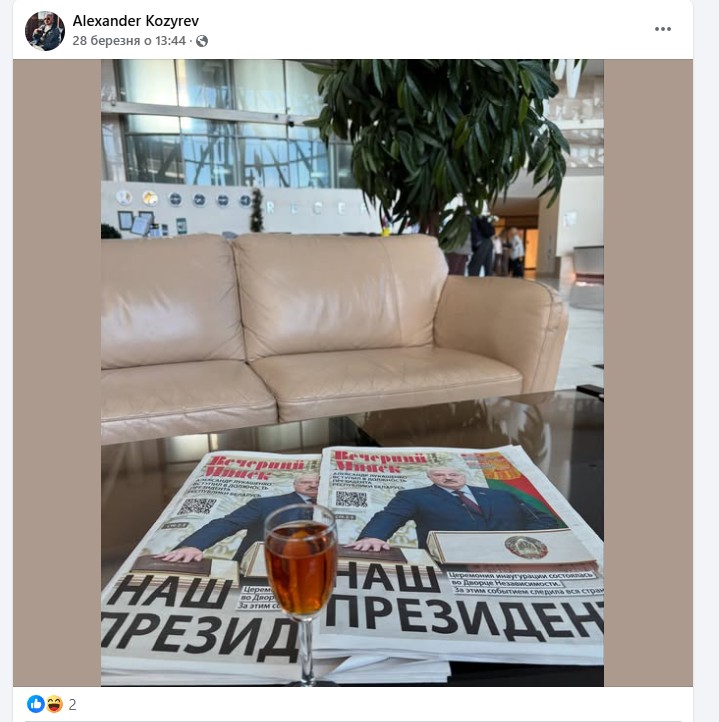Click the QR code on the right newspaper

point(351,499)
